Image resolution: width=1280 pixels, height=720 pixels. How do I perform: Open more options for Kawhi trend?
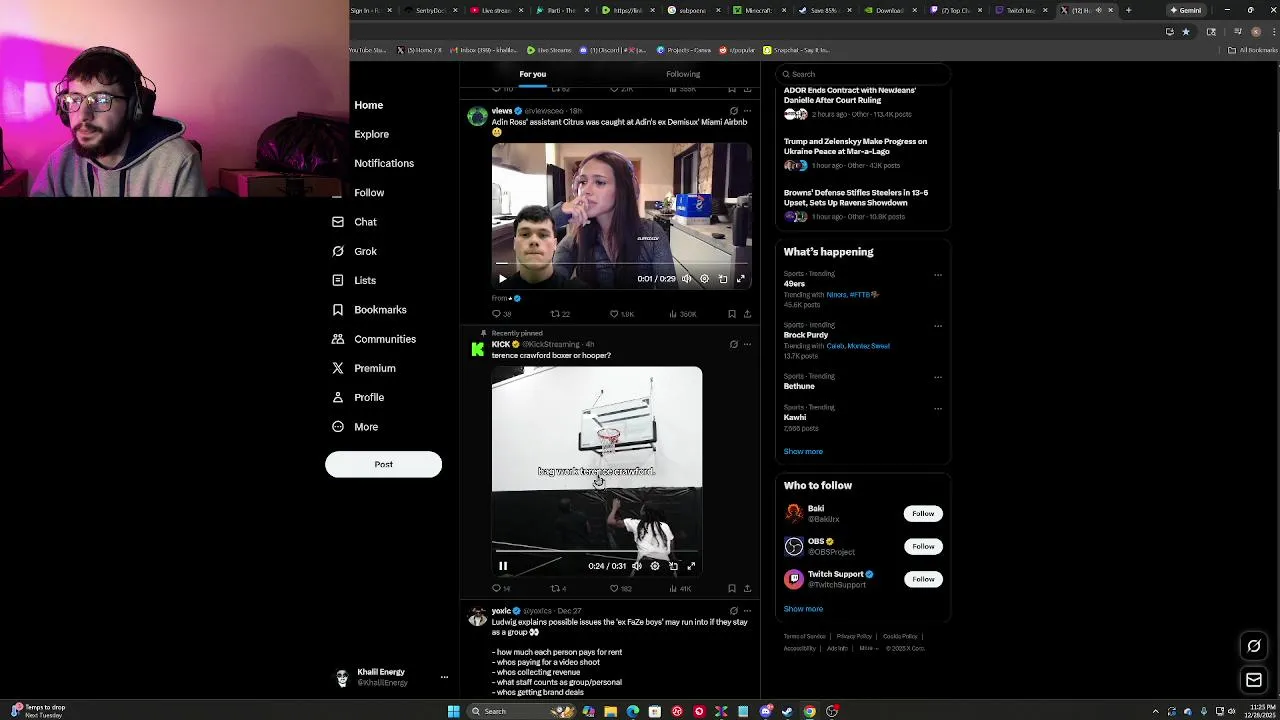938,408
